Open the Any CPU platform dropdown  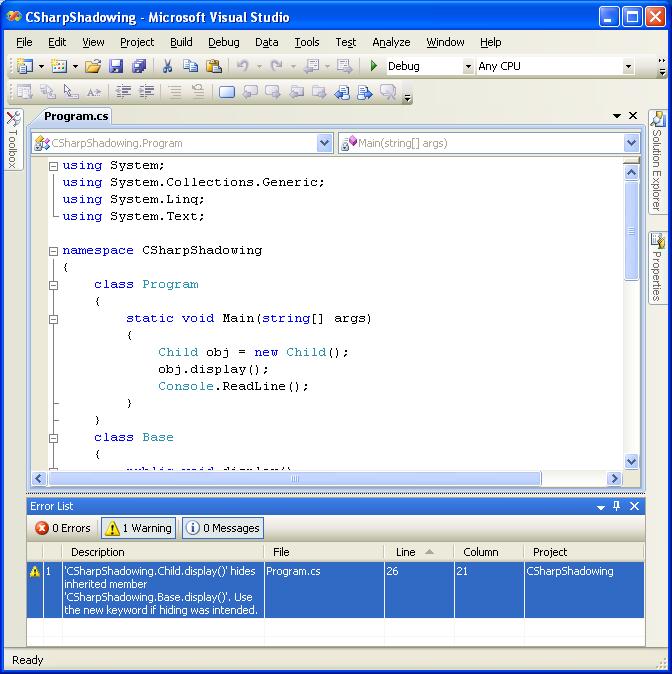[628, 67]
